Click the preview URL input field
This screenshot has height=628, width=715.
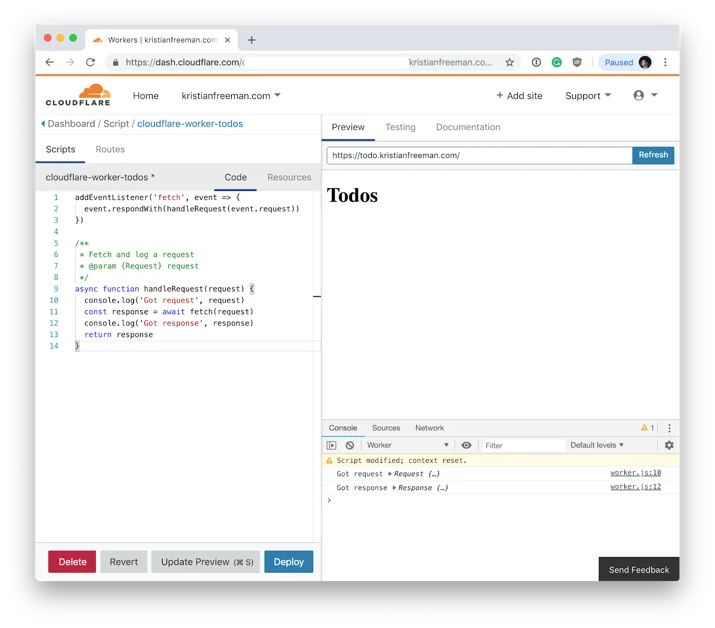tap(479, 155)
